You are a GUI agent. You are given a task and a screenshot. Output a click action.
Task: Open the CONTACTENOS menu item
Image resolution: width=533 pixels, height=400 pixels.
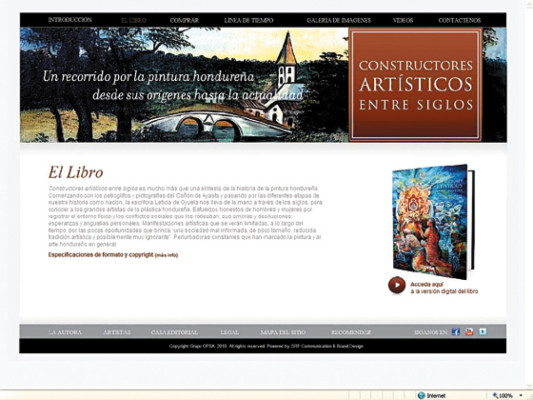pyautogui.click(x=460, y=20)
